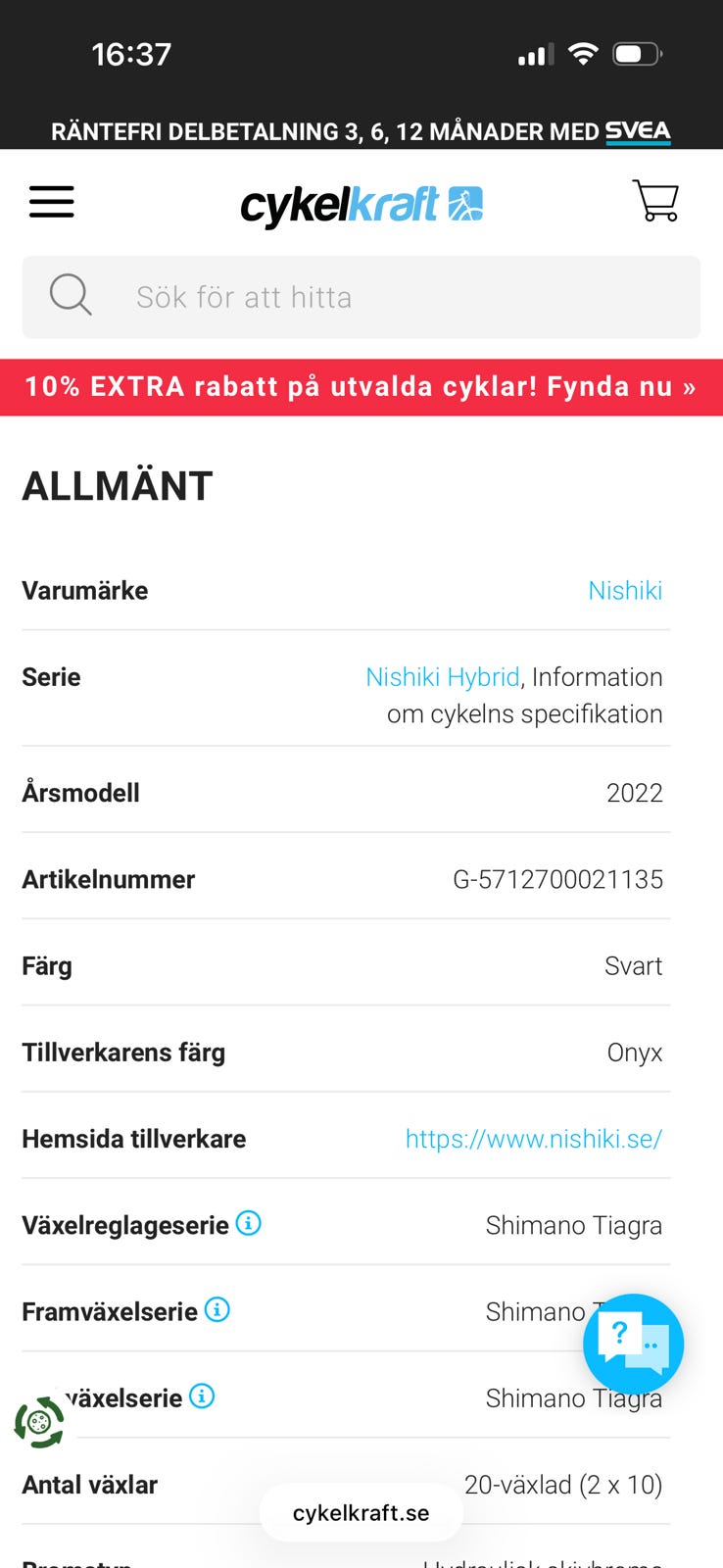Open the Nishiki brand link
The image size is (723, 1568).
(x=625, y=590)
